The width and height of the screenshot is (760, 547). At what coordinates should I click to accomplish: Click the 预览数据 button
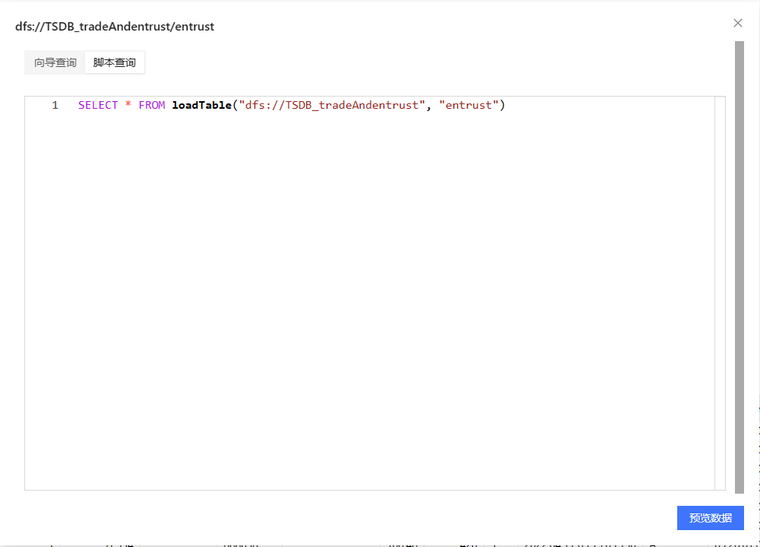[x=710, y=517]
